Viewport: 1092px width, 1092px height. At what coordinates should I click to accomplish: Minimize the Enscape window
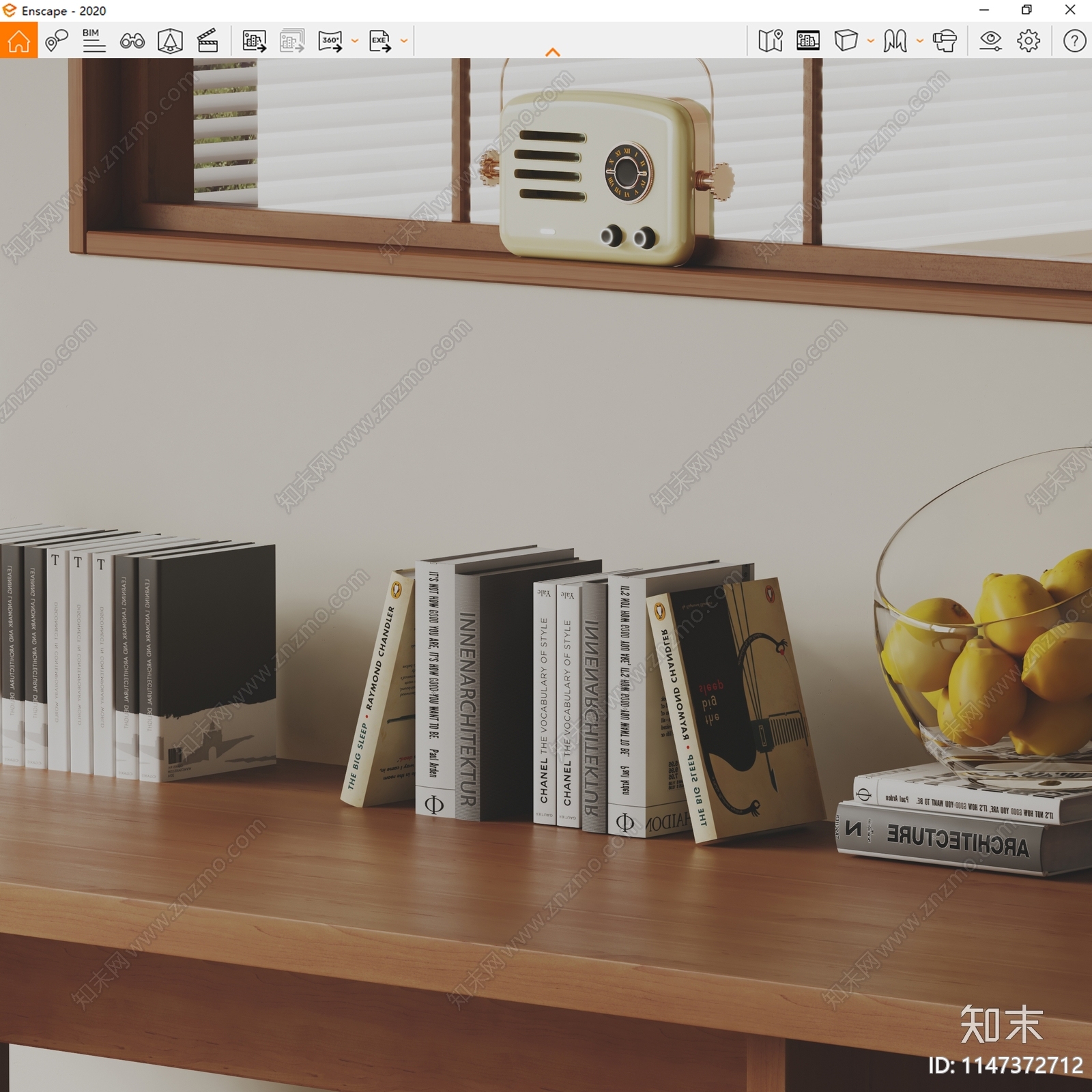[x=983, y=10]
